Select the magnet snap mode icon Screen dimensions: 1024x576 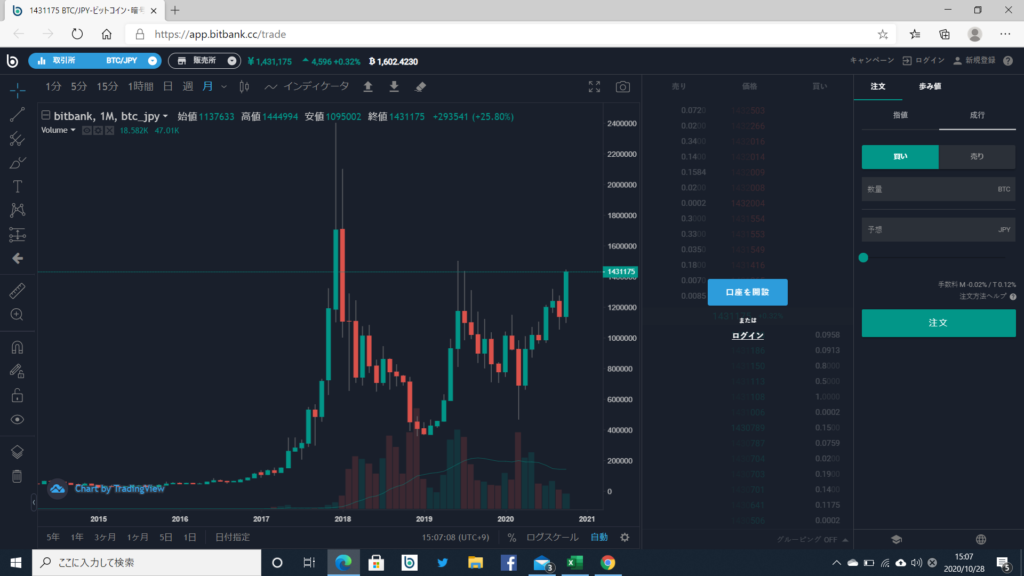click(17, 347)
